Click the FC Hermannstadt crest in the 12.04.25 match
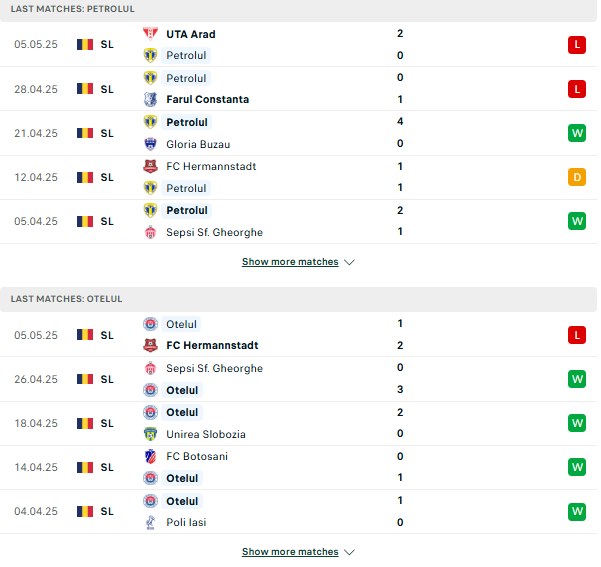The image size is (601, 567). click(x=150, y=166)
